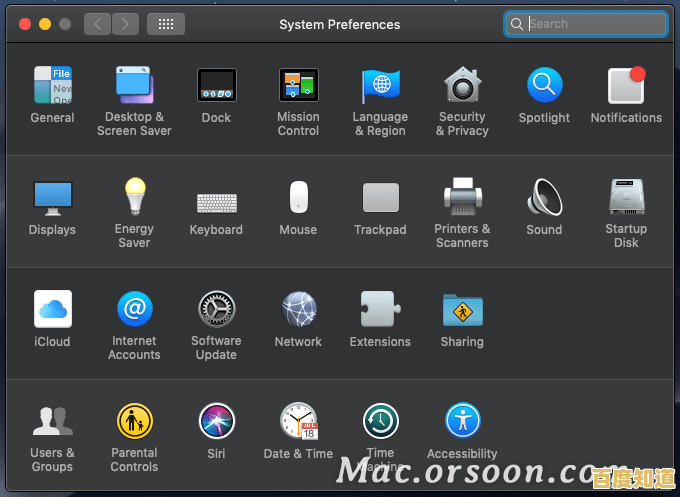Viewport: 680px width, 497px height.
Task: Click the Show All grid button
Action: (166, 24)
